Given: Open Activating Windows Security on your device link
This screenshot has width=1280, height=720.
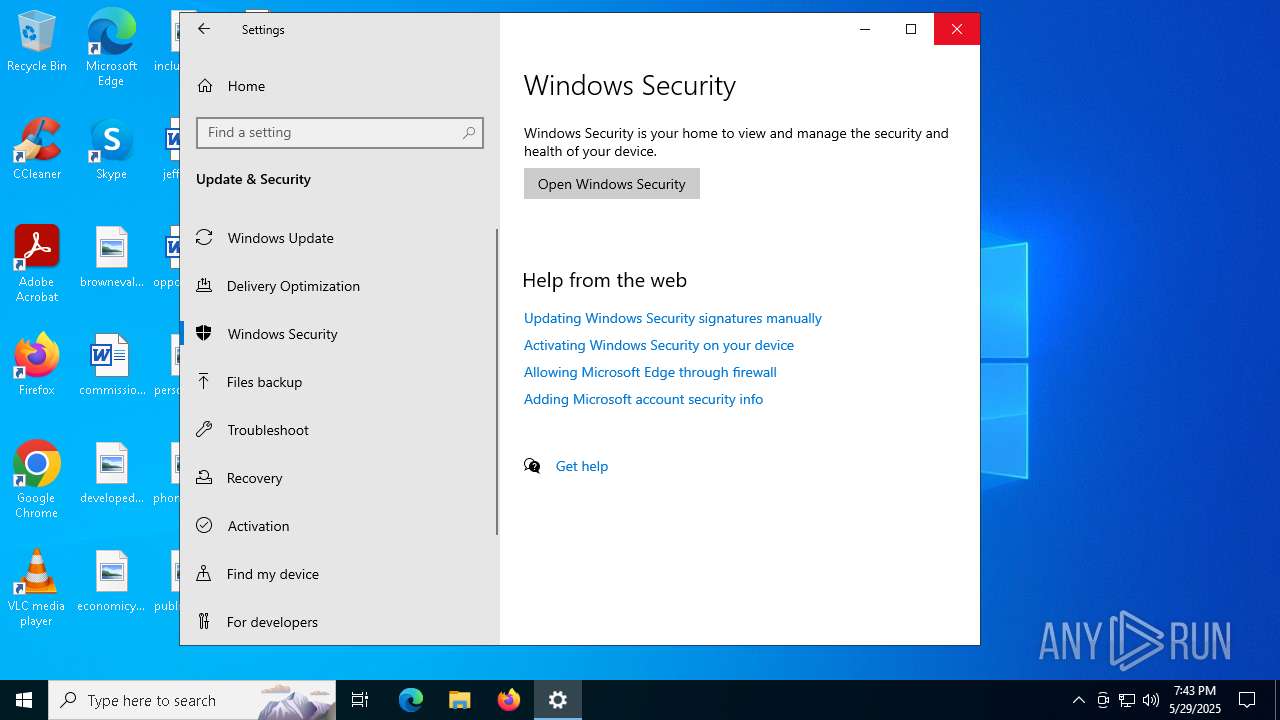Looking at the screenshot, I should (659, 345).
